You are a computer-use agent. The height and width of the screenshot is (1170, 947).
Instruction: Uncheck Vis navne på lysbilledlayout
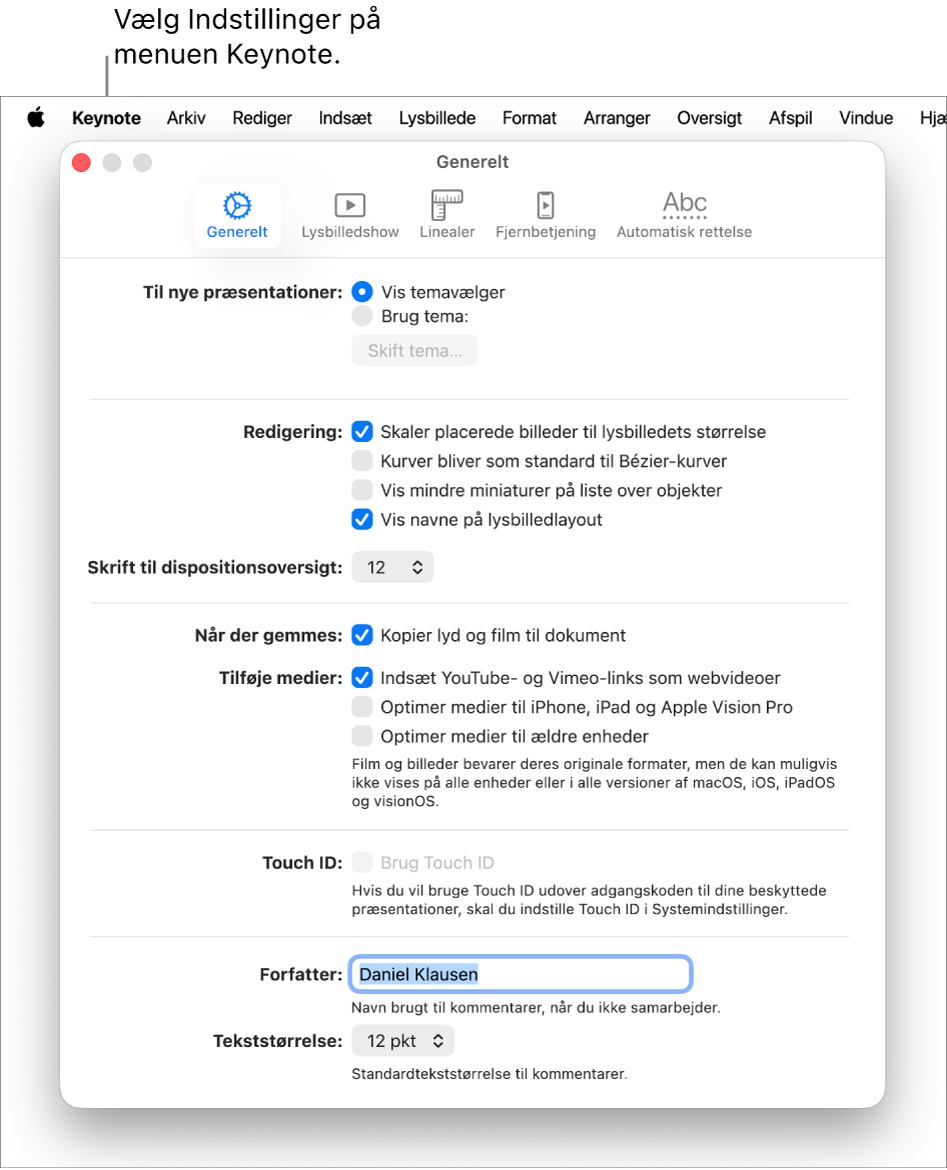point(362,519)
